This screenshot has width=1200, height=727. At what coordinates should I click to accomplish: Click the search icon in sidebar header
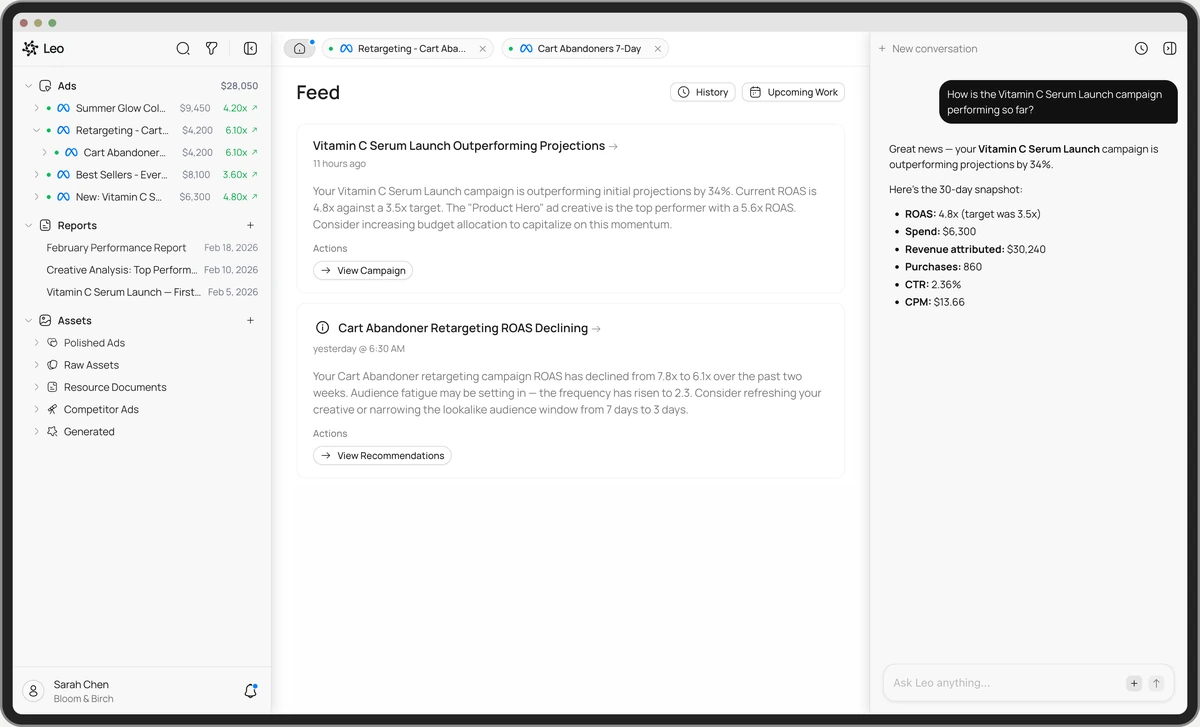coord(183,48)
